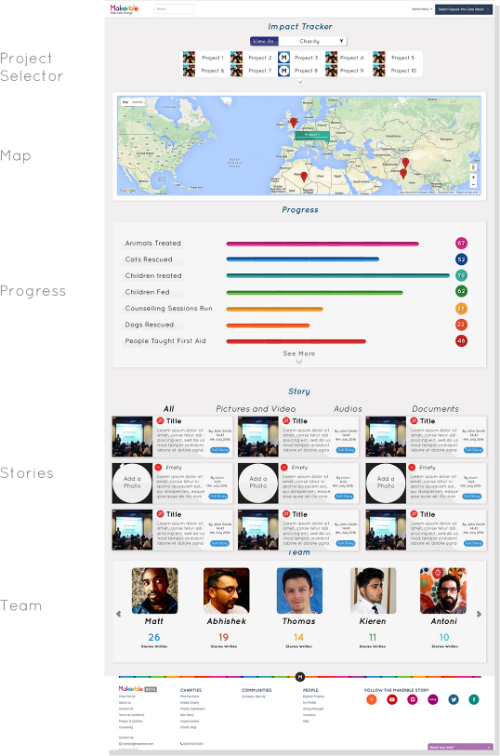Open the YouTube icon in footer

(392, 699)
